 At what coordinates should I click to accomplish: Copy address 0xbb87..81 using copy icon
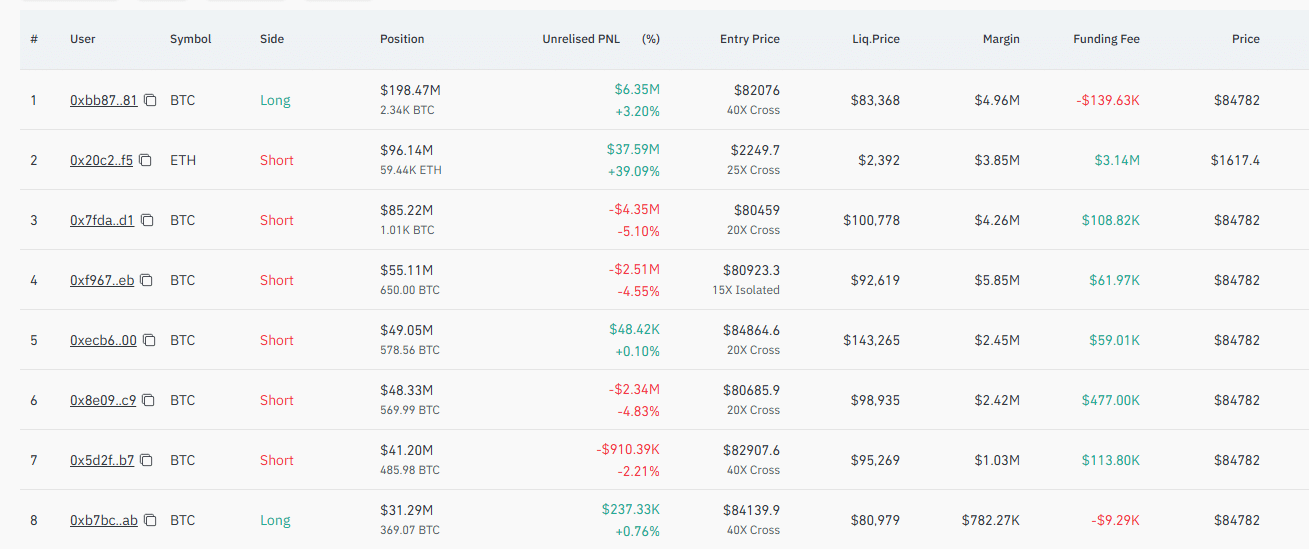(x=150, y=100)
